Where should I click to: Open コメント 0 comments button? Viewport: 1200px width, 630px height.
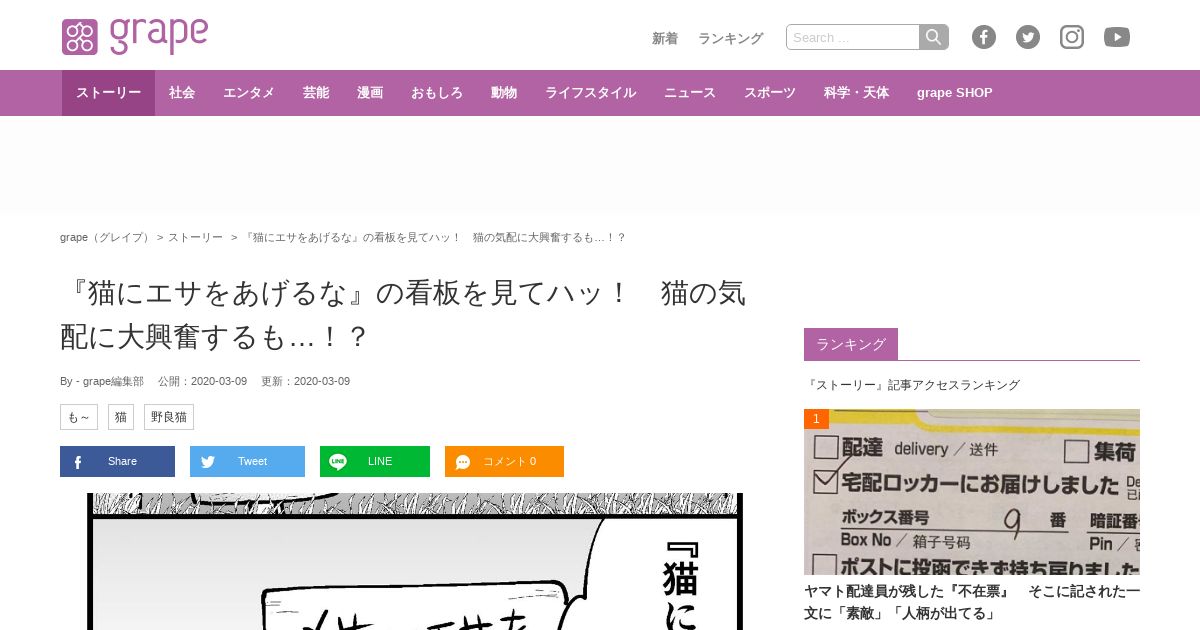point(504,461)
